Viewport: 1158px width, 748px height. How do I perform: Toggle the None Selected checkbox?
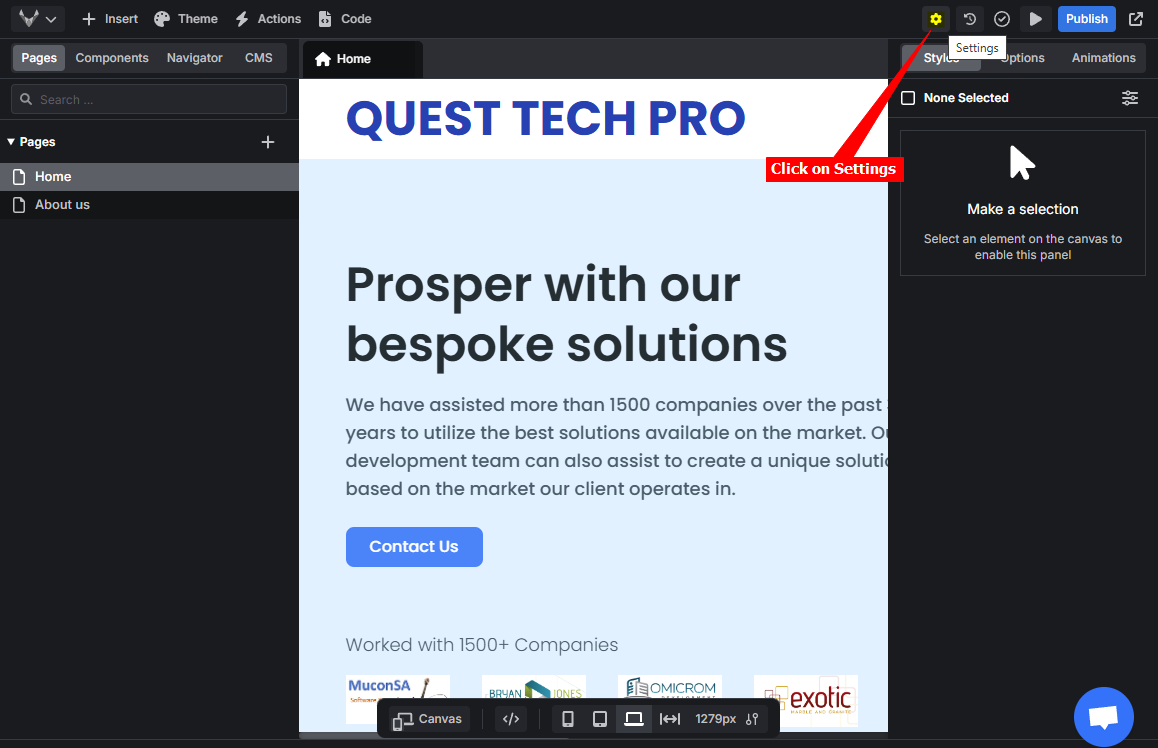click(x=908, y=97)
